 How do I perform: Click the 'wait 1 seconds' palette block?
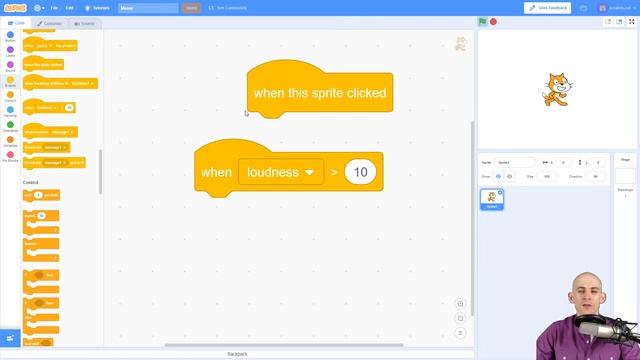[41, 195]
